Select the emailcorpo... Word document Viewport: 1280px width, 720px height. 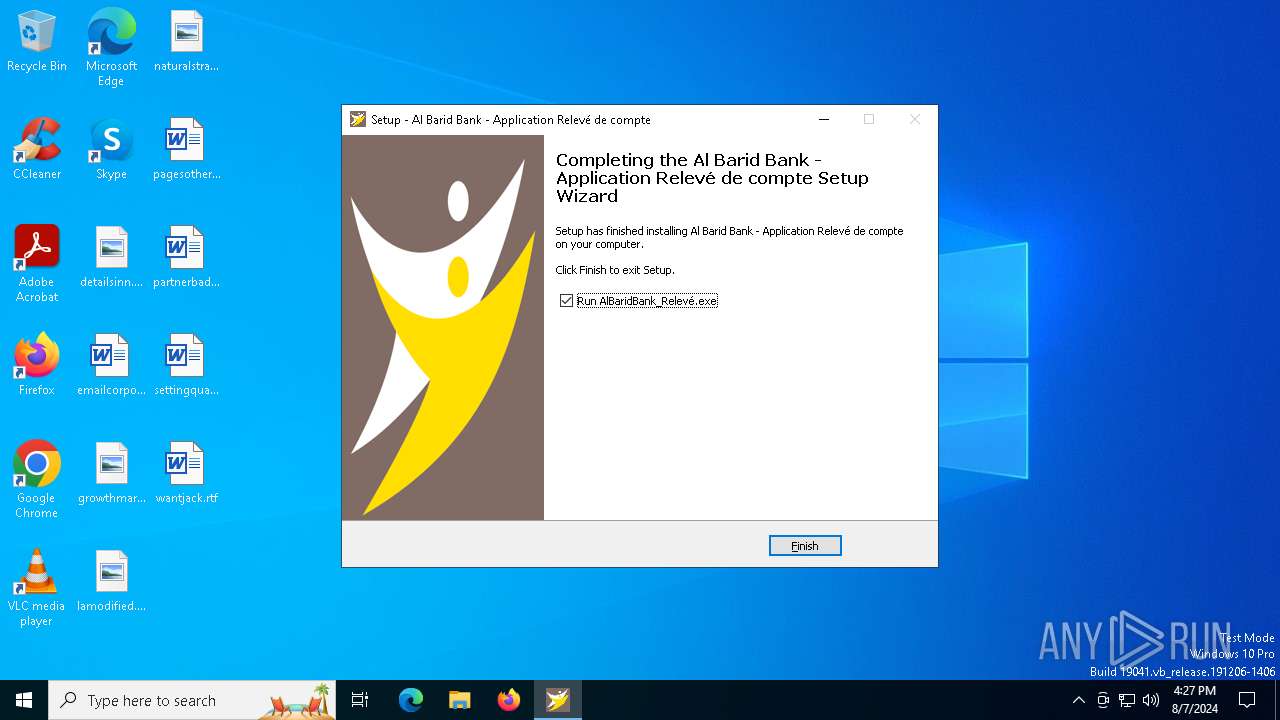(111, 366)
